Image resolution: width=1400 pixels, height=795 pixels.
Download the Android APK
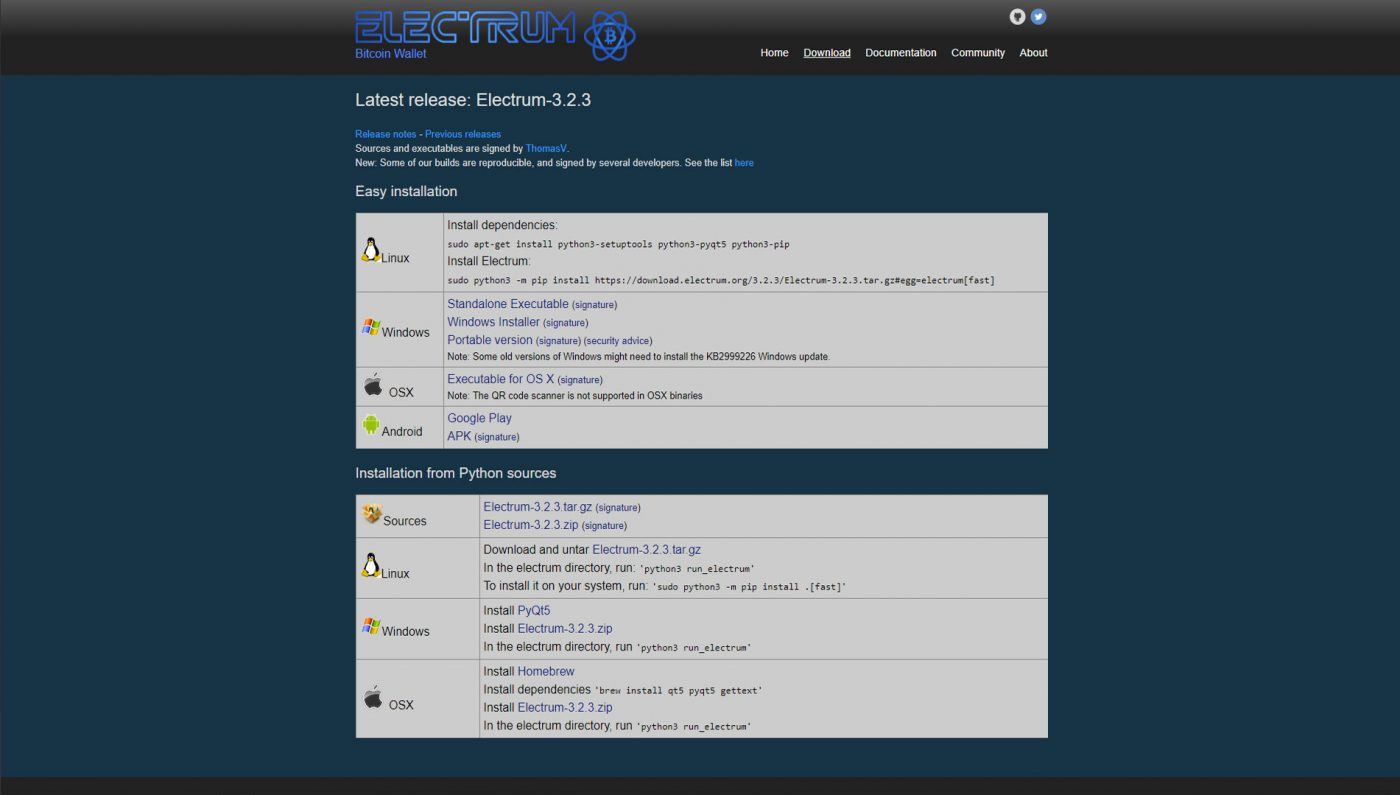click(459, 436)
